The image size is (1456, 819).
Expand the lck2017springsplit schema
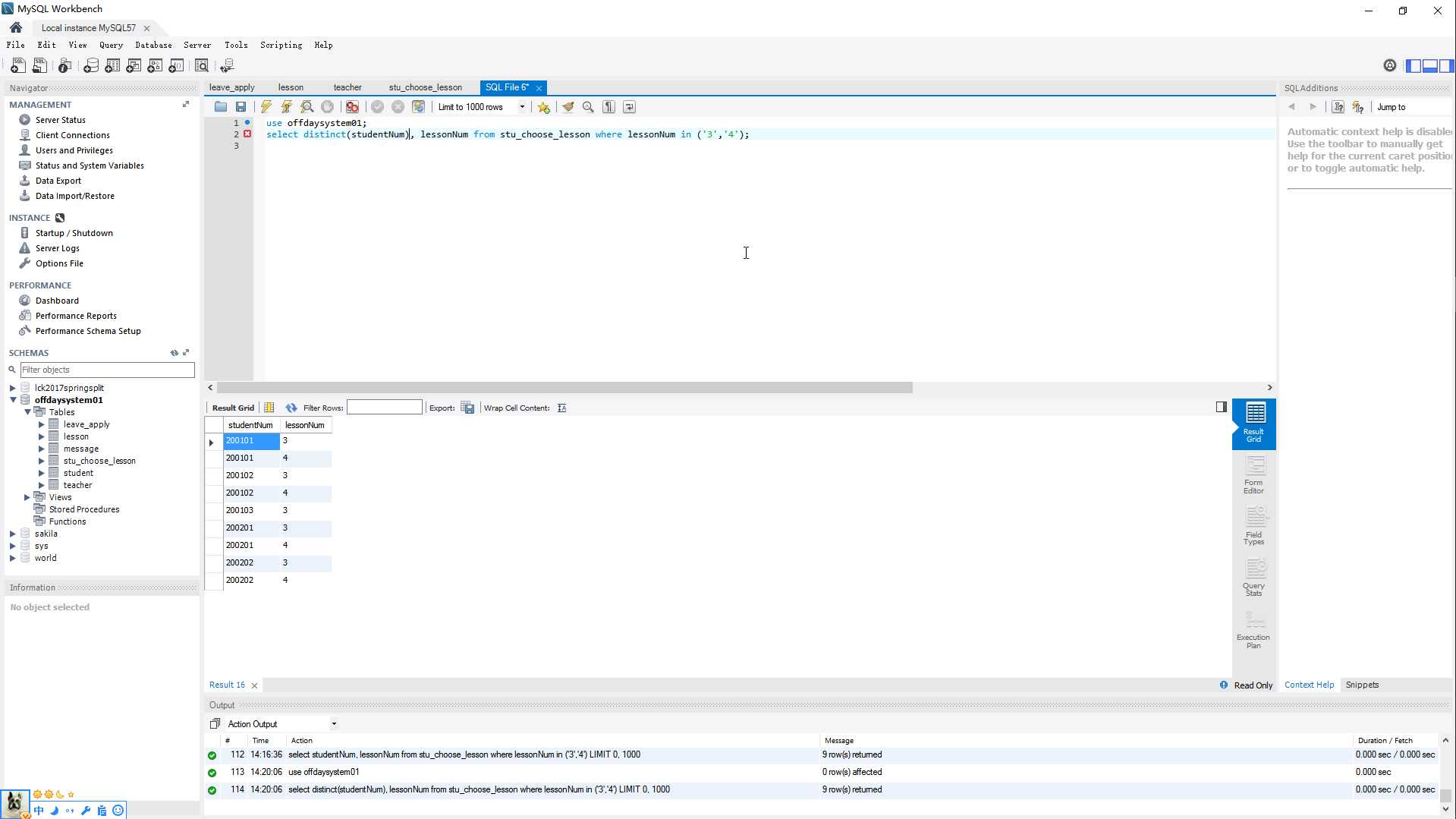13,388
